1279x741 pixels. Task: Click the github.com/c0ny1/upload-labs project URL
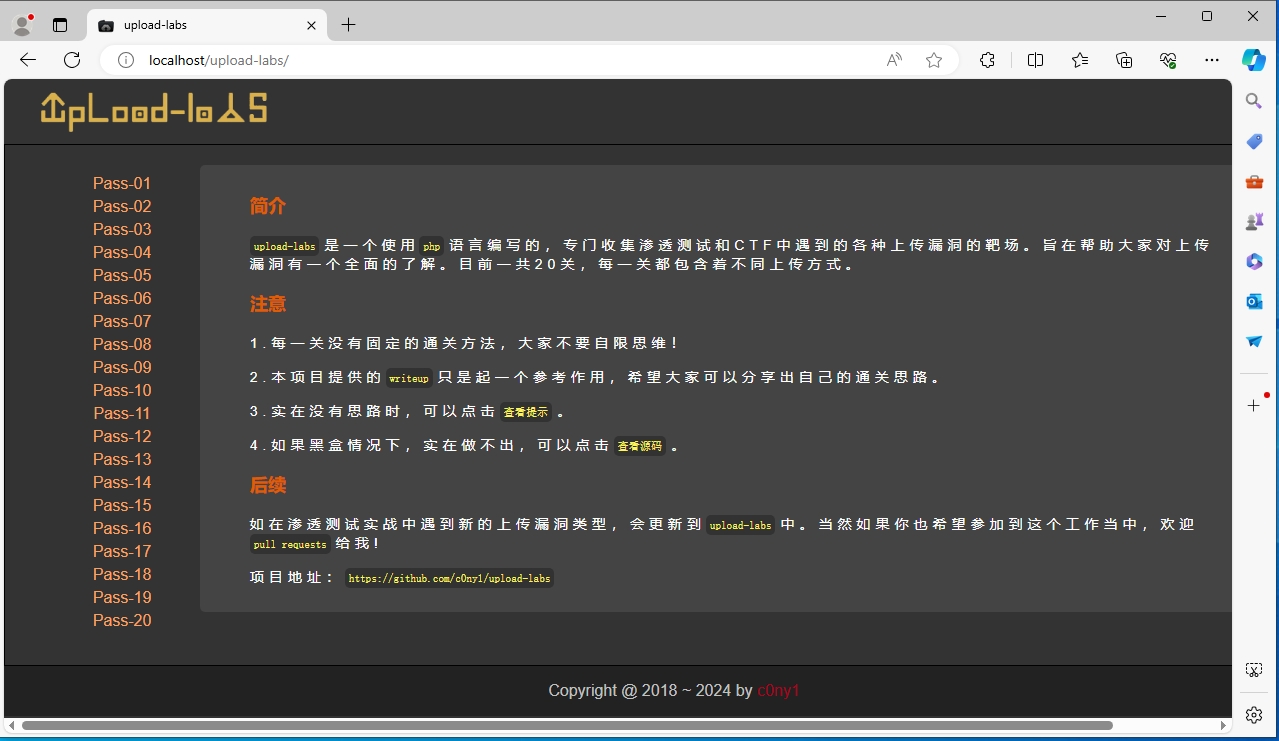(449, 578)
